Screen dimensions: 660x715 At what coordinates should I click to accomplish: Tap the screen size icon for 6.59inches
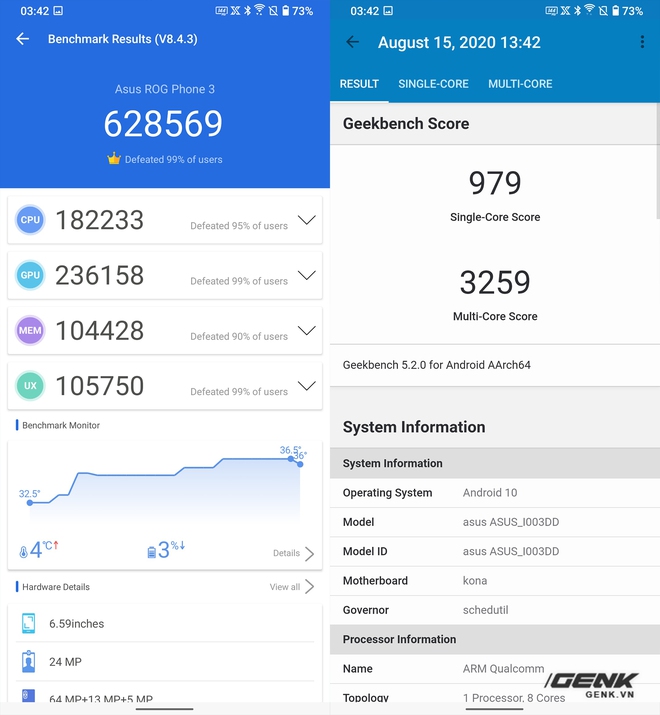(28, 623)
